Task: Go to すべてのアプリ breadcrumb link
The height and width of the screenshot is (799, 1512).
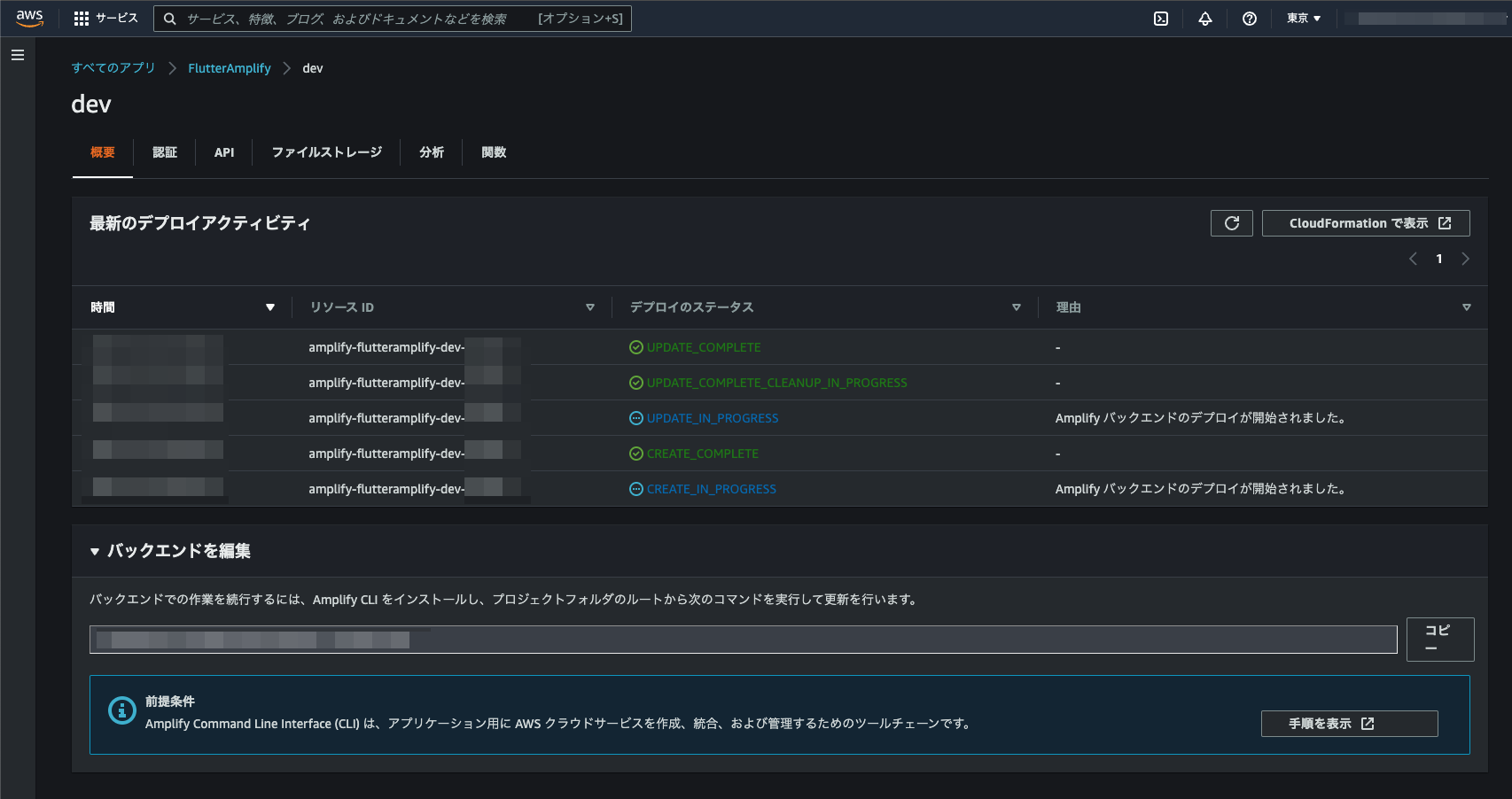Action: [x=113, y=68]
